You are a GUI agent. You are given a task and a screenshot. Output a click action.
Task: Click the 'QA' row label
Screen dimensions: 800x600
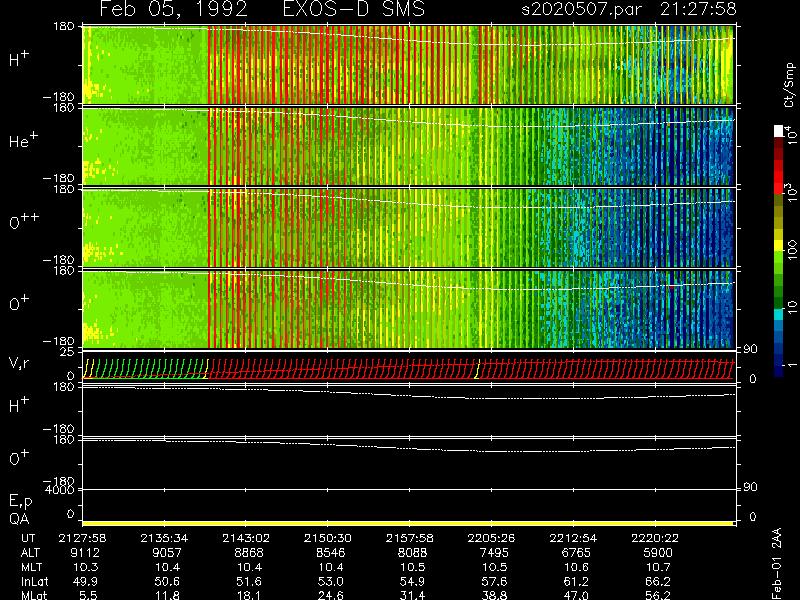19,519
